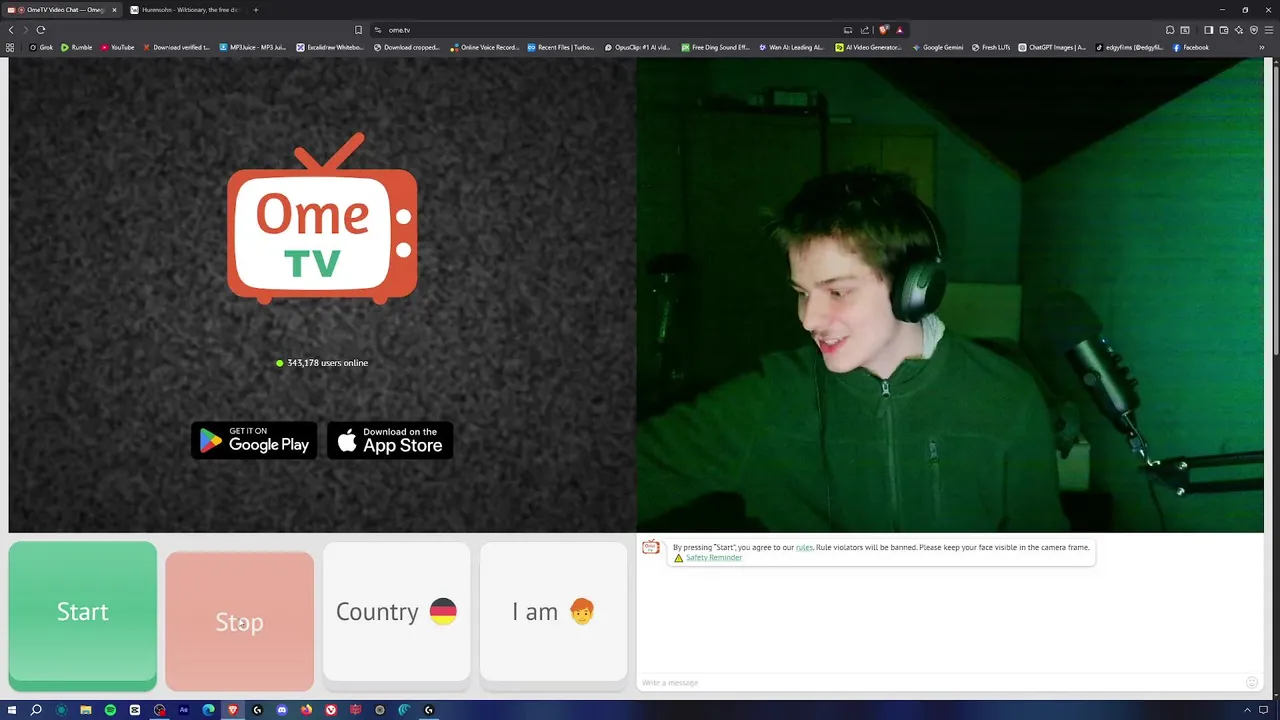
Task: Open the Safety Reminder link
Action: [x=713, y=558]
